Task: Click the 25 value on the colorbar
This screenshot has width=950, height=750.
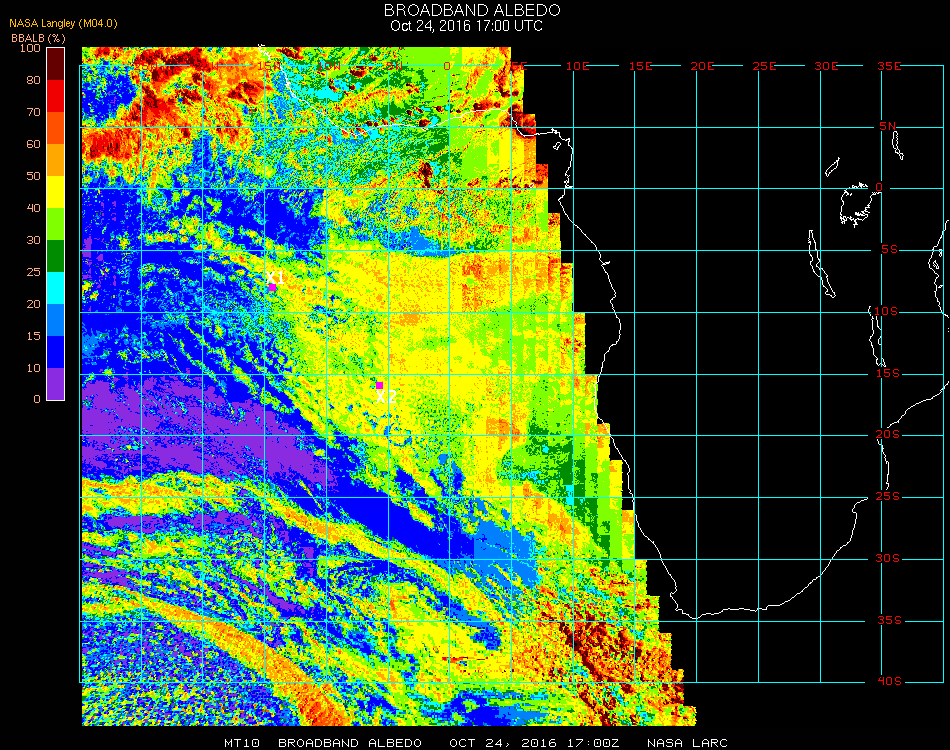Action: (x=33, y=272)
